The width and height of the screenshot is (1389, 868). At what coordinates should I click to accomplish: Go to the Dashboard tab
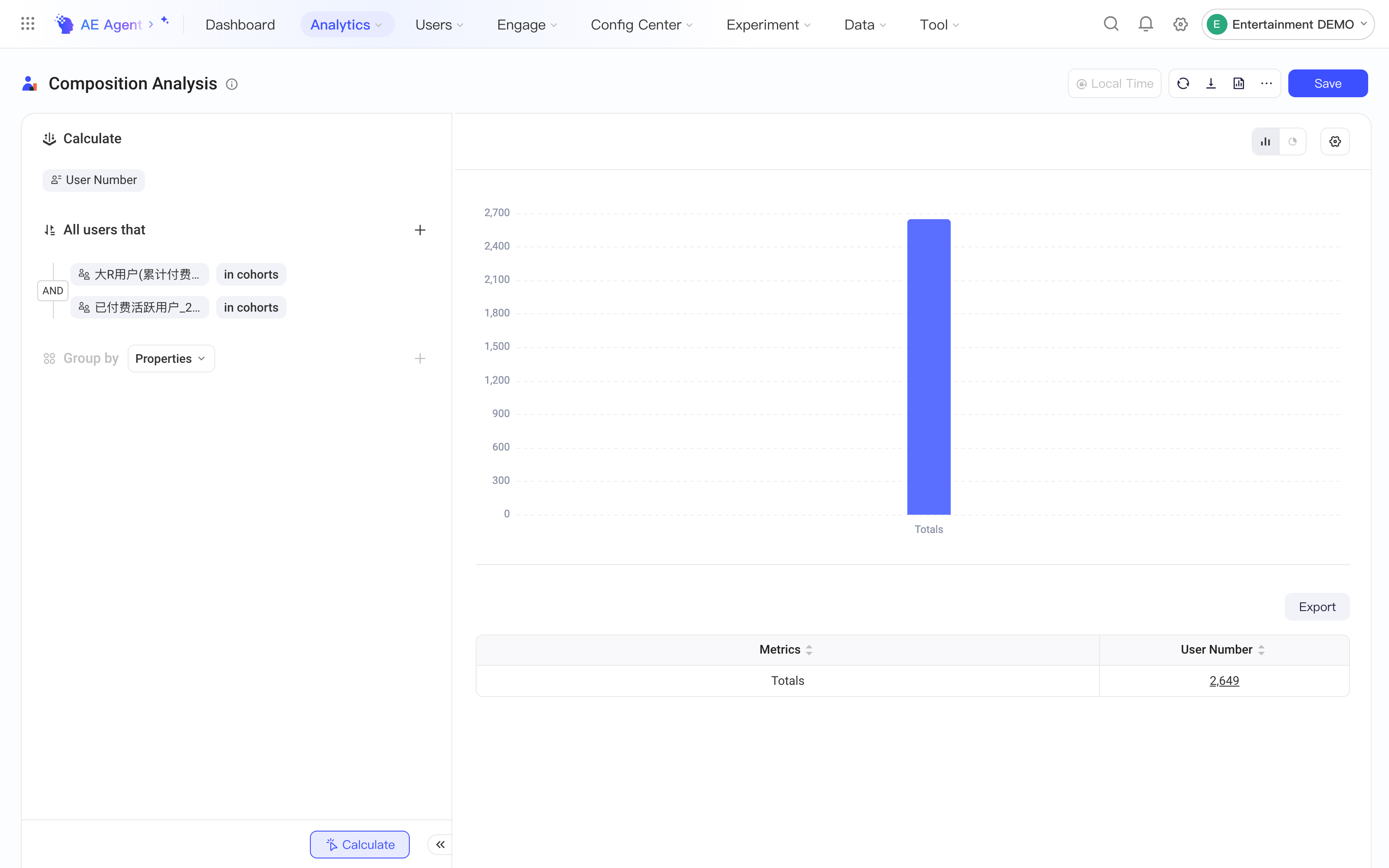(240, 25)
